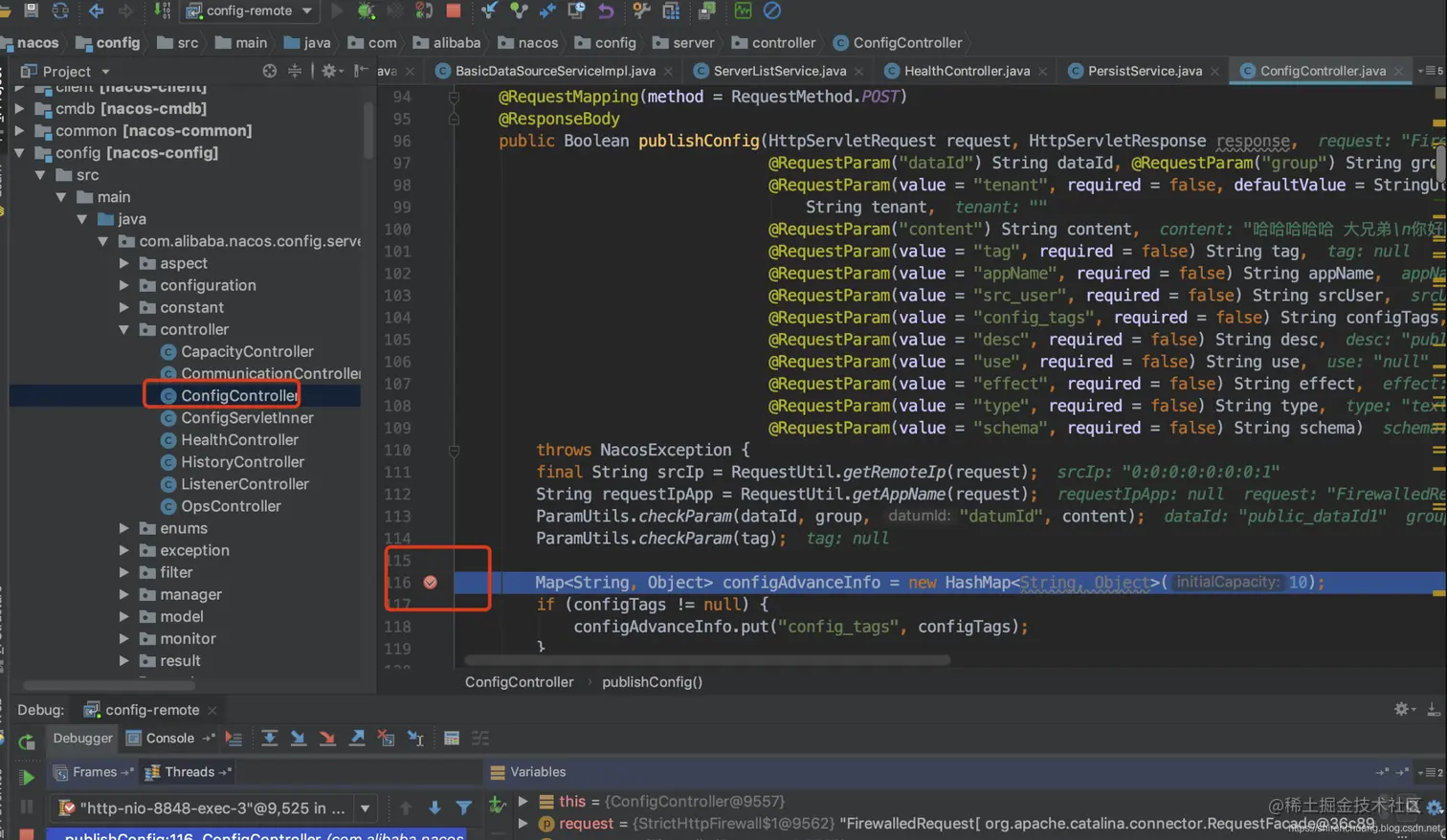Hide the Project tool window
Screen dimensions: 1447x840
360,71
